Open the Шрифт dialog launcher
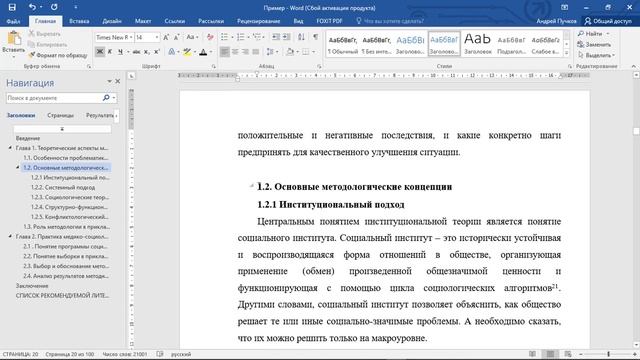This screenshot has width=640, height=360. pyautogui.click(x=213, y=66)
